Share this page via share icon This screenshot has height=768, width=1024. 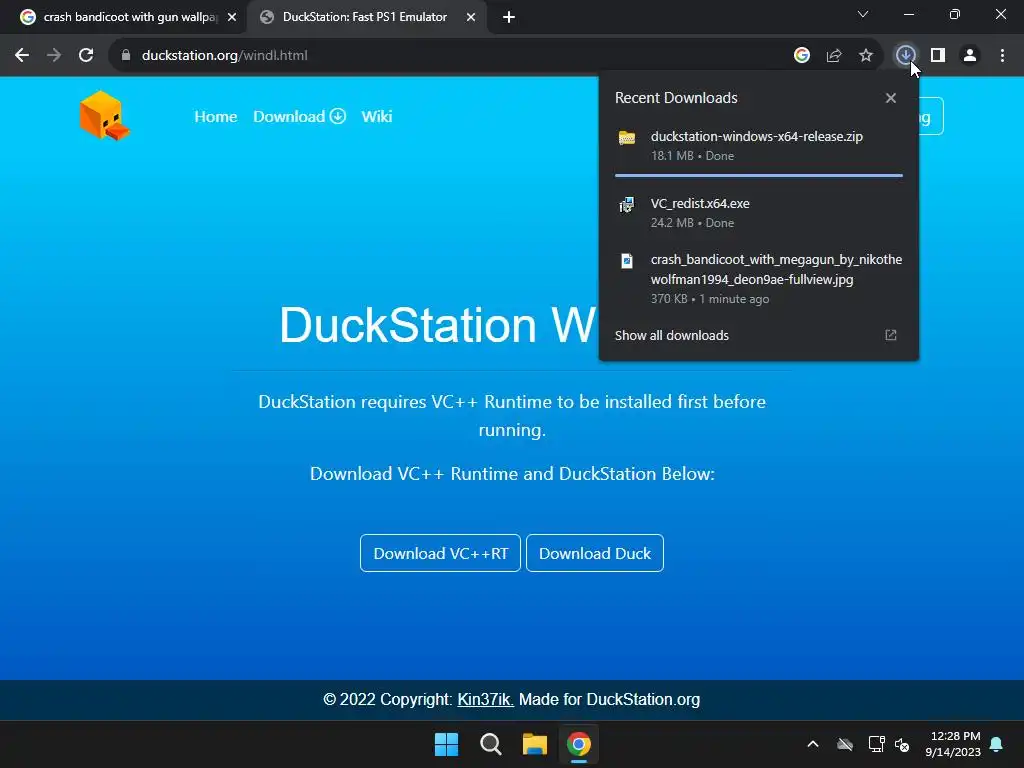[834, 56]
